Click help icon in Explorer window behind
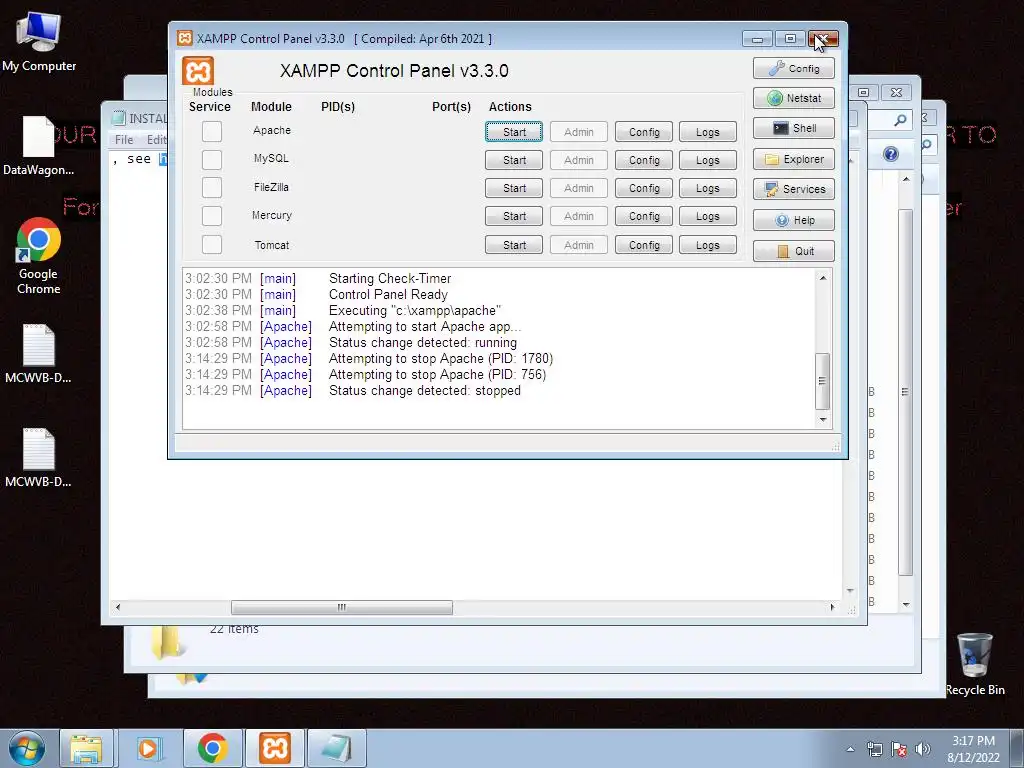This screenshot has height=768, width=1024. [x=891, y=154]
